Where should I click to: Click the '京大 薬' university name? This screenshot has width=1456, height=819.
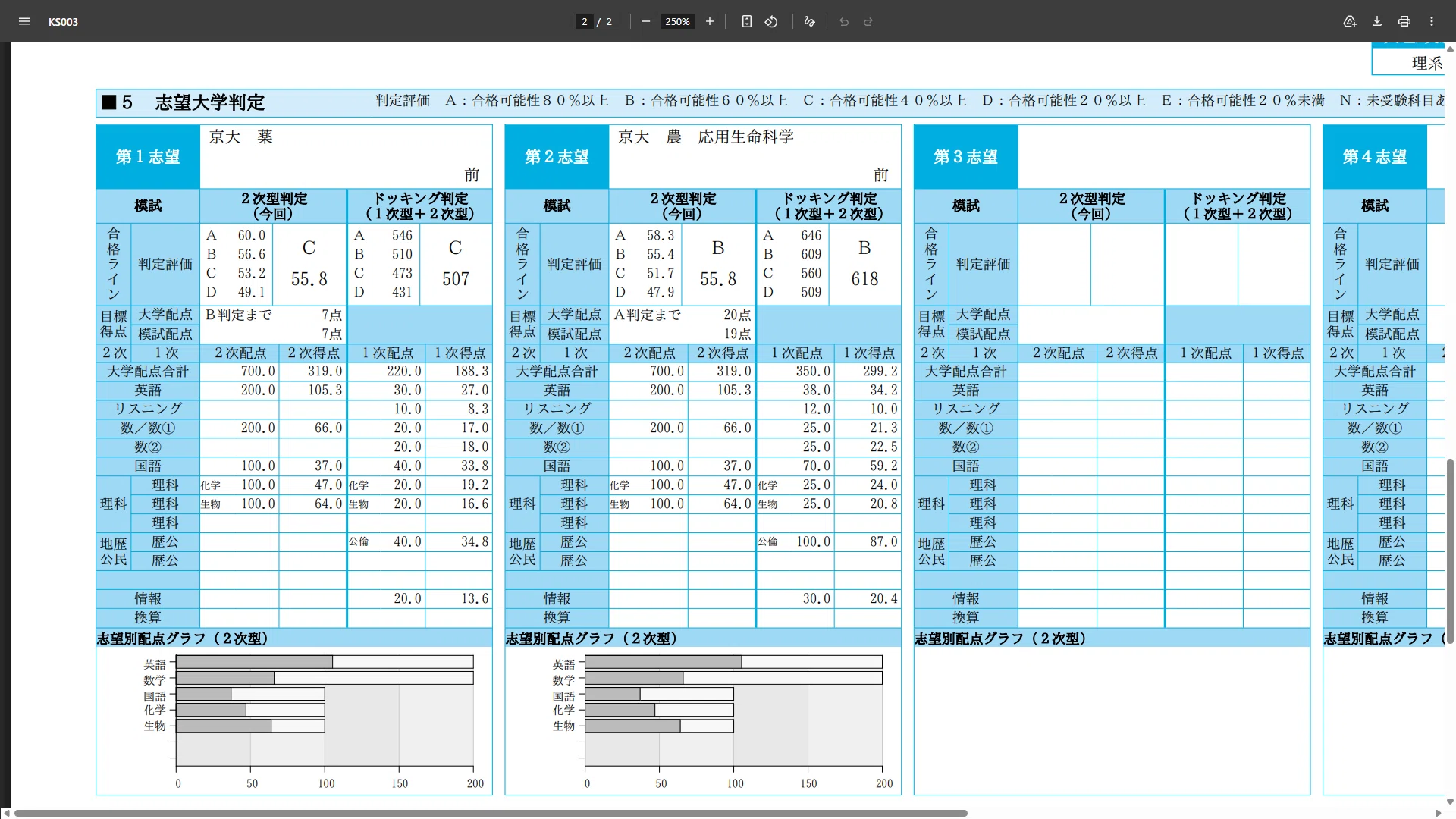tap(241, 137)
